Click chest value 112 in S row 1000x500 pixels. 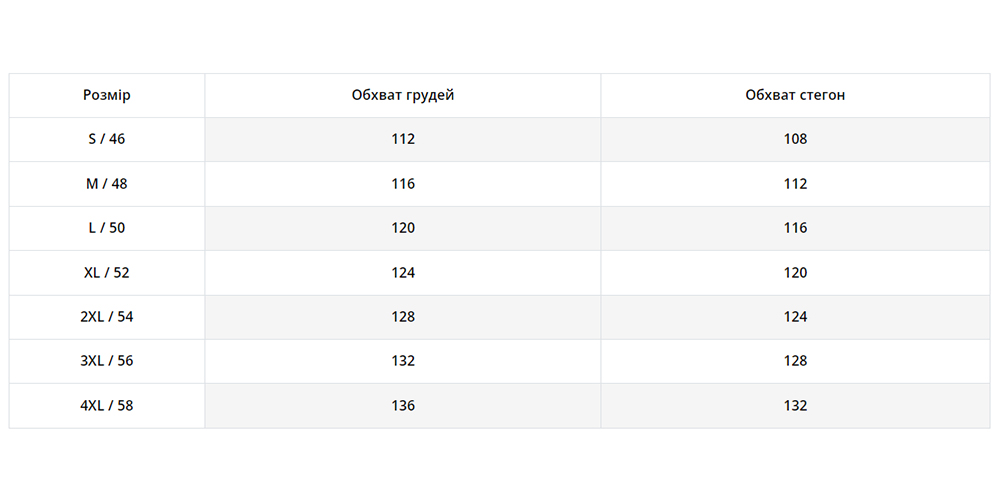[x=402, y=139]
